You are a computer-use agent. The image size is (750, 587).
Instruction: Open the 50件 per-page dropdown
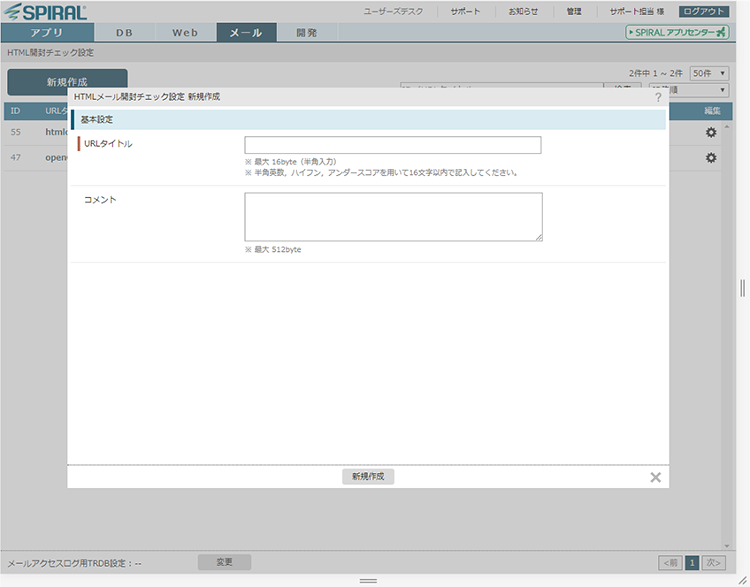[x=709, y=74]
